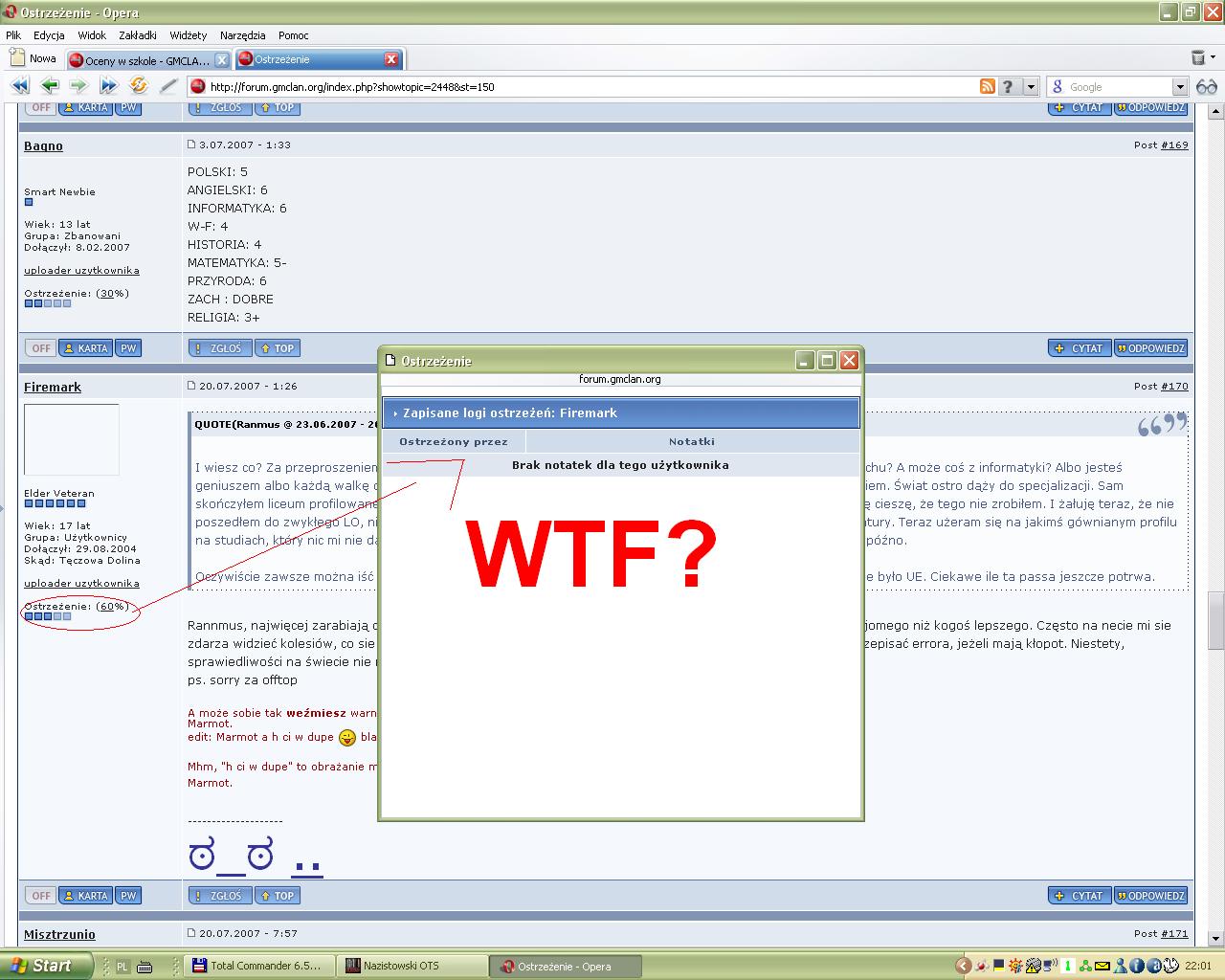This screenshot has width=1225, height=980.
Task: Click ODPOWIEDZ button under Bagno's post
Action: [1150, 348]
